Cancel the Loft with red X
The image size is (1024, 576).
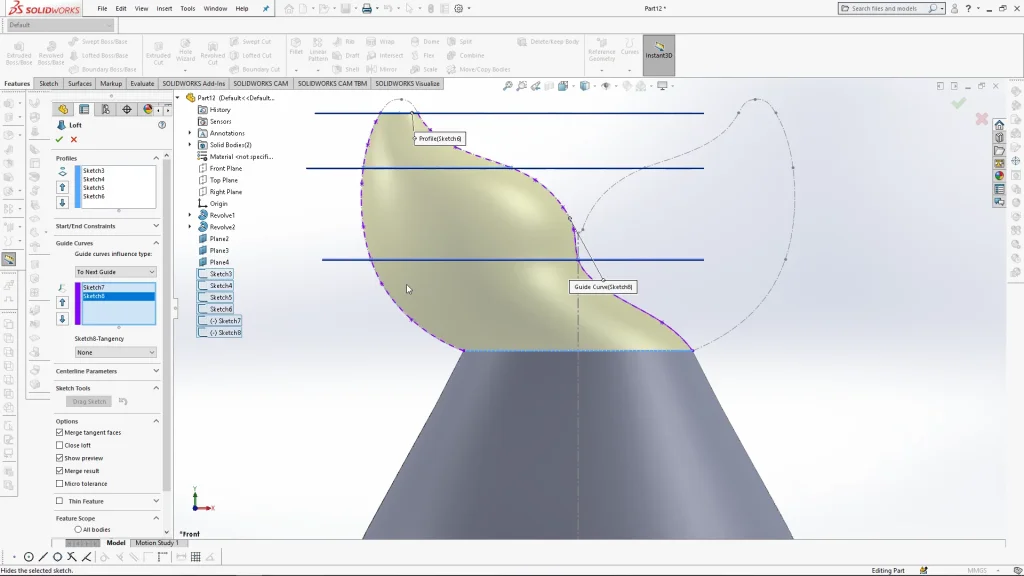coord(73,140)
